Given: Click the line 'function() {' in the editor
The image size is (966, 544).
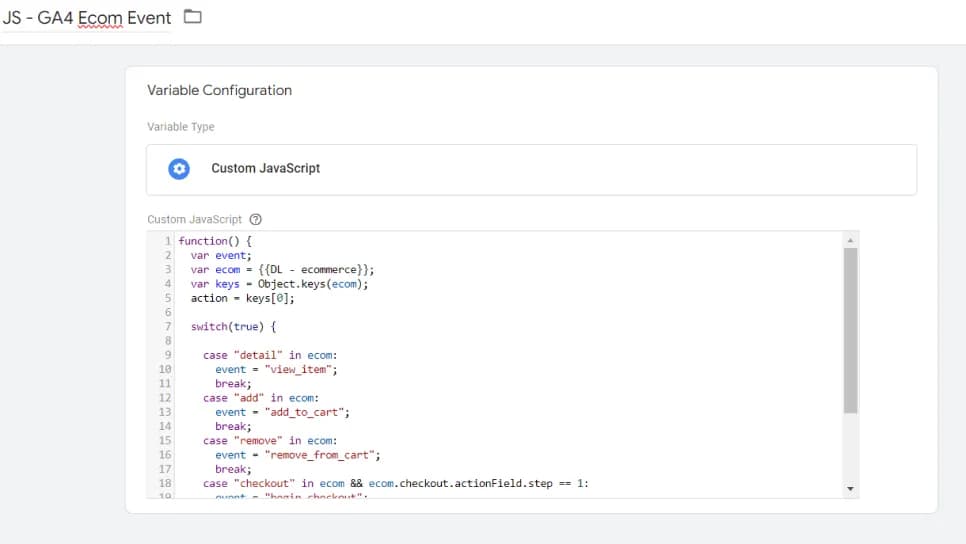Looking at the screenshot, I should click(215, 241).
